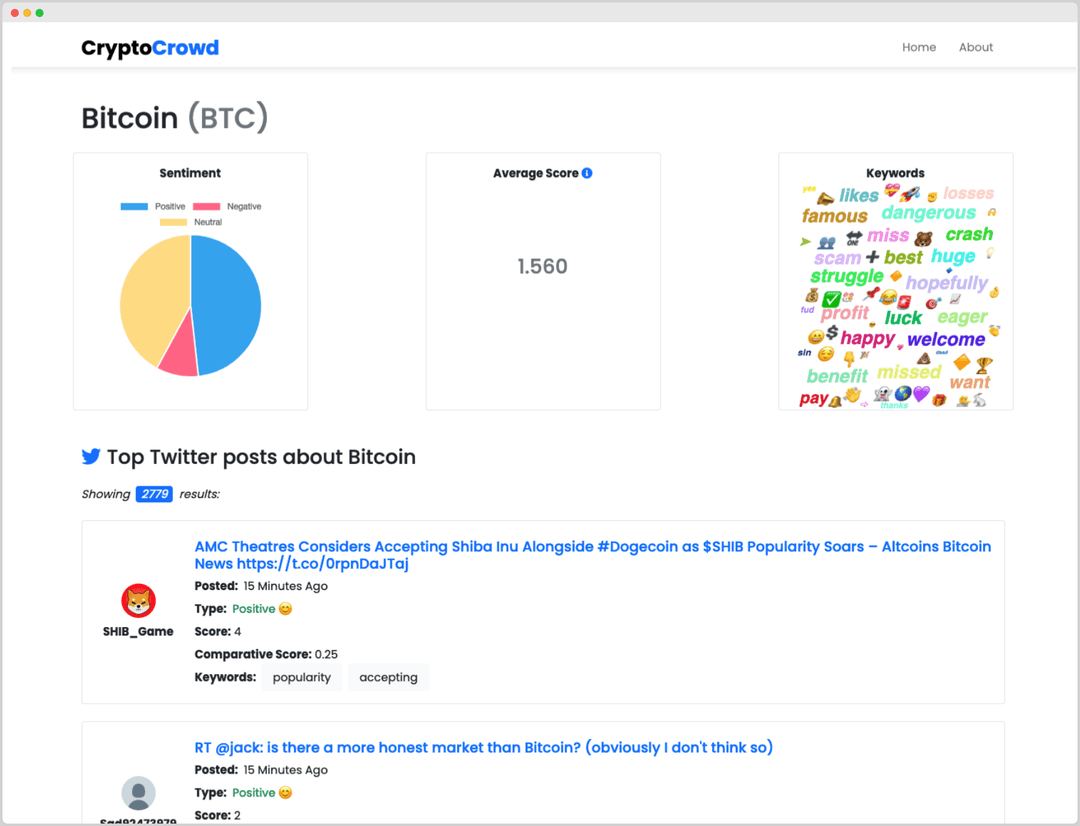
Task: Click Sad92473879's profile avatar
Action: 138,793
